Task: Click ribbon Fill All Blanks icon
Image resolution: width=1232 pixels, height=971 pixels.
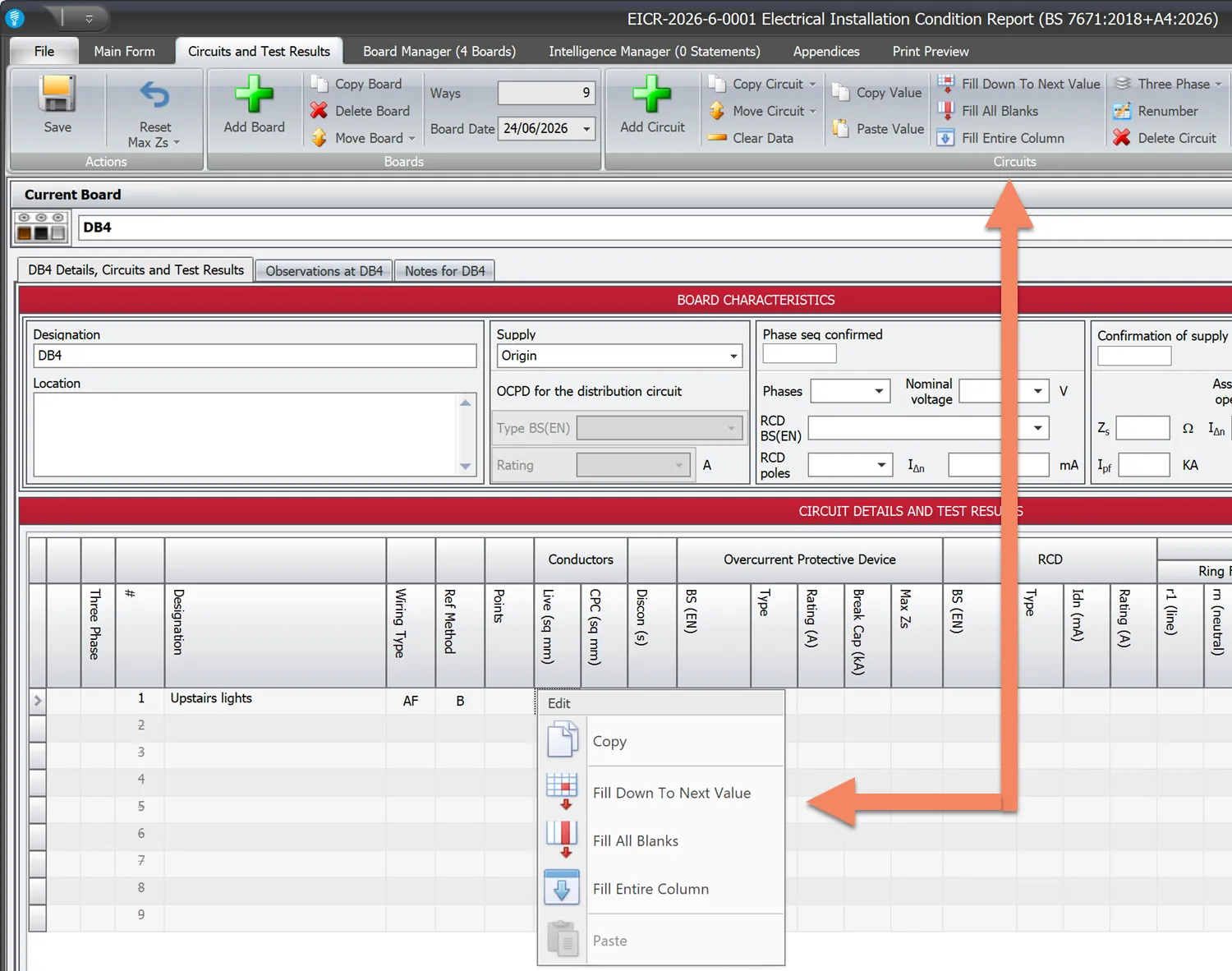Action: (x=946, y=110)
